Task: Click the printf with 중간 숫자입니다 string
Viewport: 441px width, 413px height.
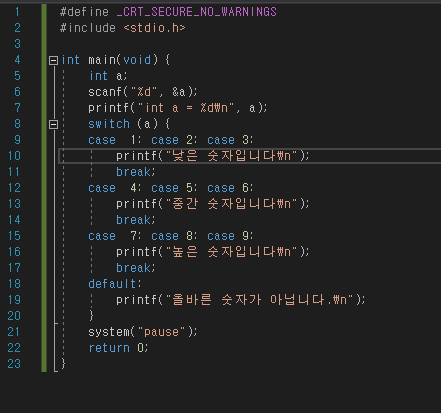Action: 213,204
